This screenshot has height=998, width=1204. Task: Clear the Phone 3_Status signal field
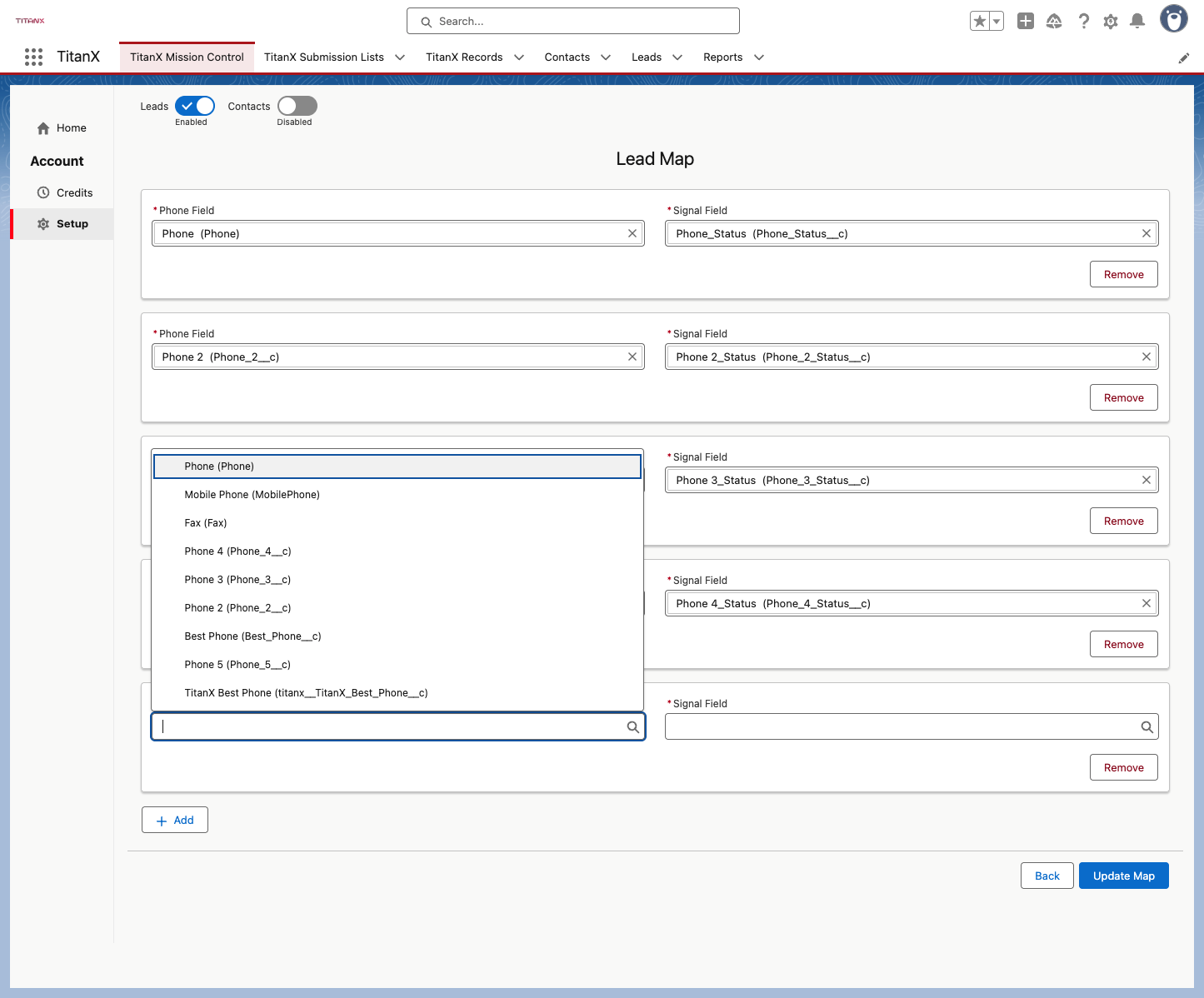pos(1147,480)
